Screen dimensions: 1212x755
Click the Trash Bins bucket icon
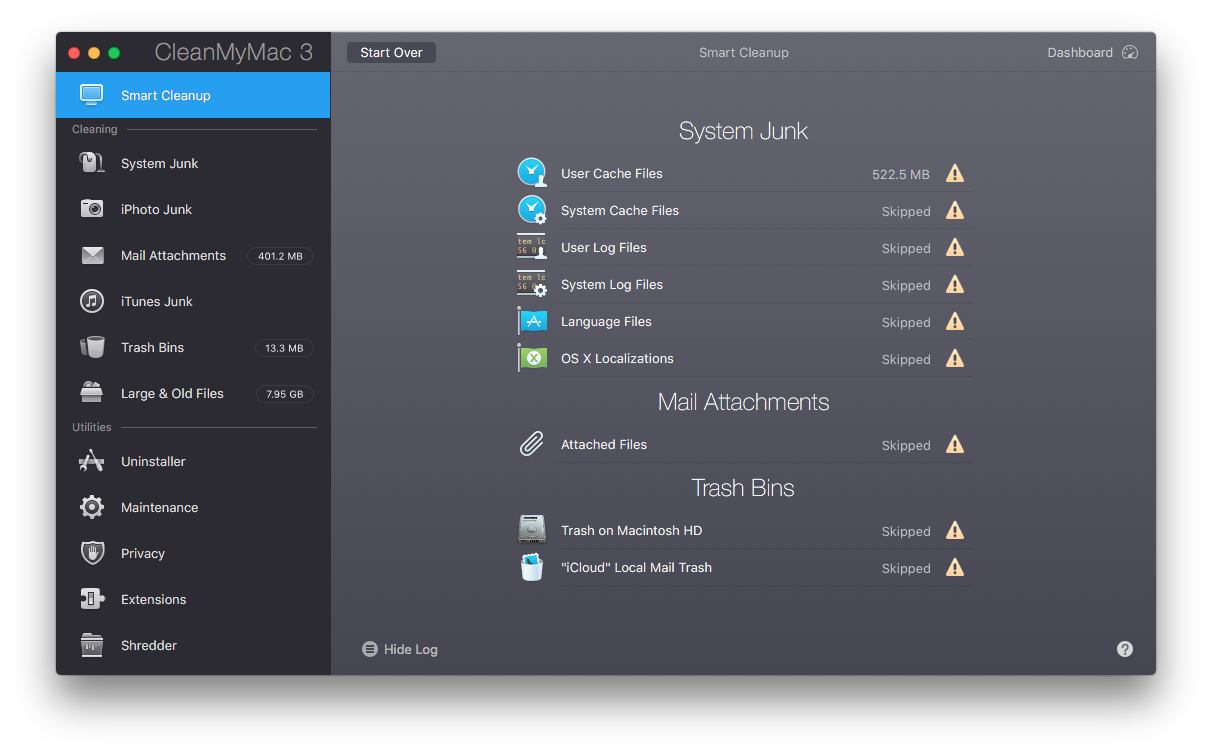92,347
